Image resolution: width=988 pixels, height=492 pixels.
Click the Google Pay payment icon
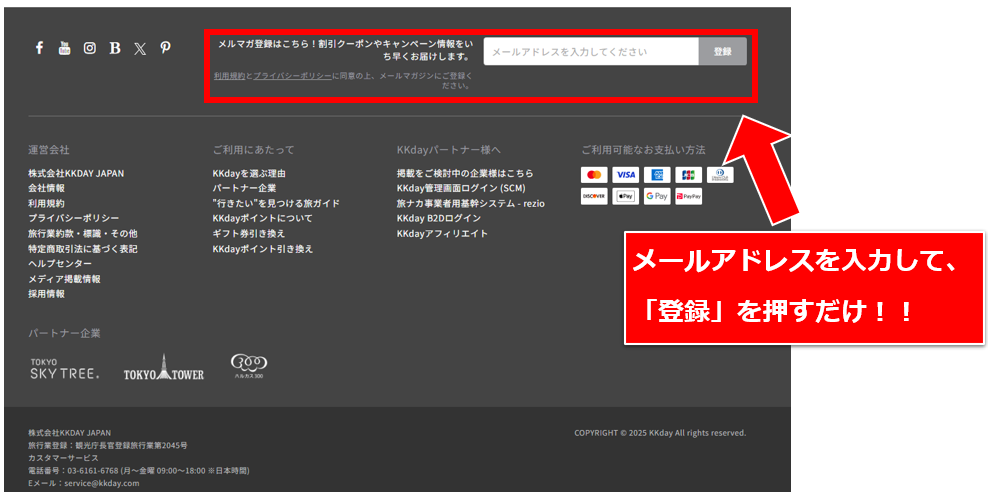[x=657, y=197]
